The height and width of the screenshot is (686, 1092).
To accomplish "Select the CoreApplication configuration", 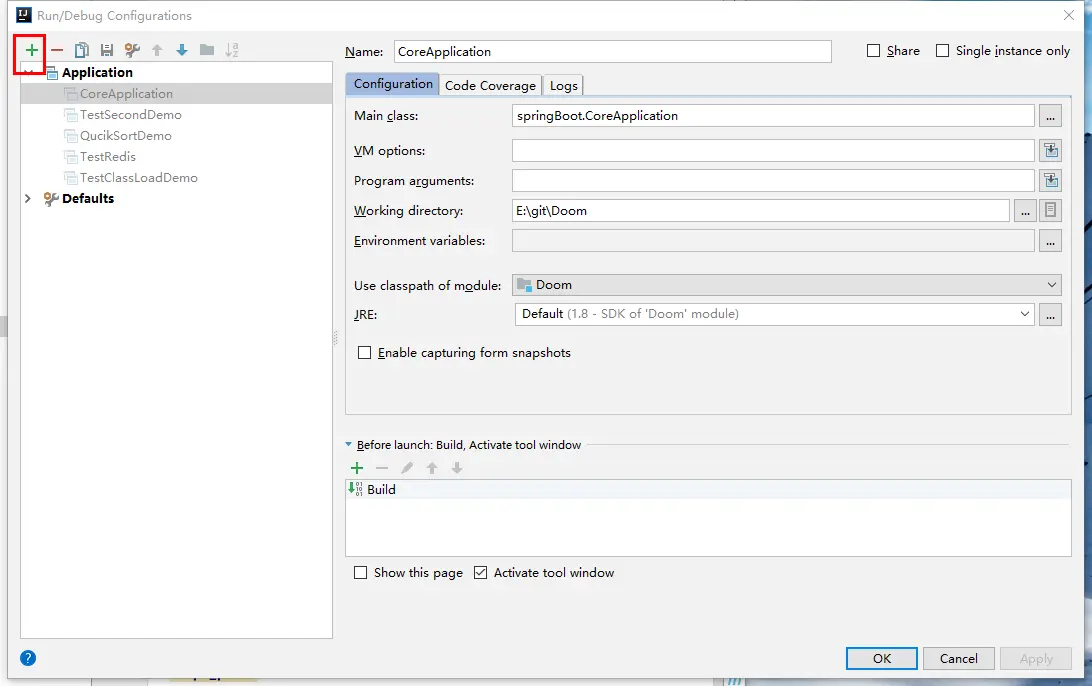I will click(176, 93).
